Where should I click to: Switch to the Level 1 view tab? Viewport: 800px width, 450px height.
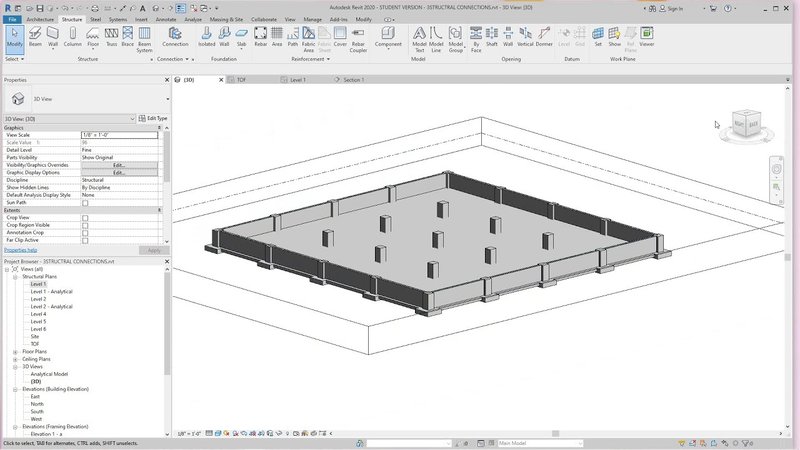[x=297, y=80]
